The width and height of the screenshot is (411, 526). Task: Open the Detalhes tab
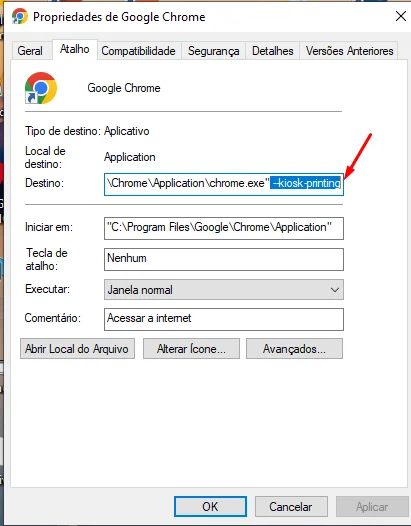[272, 51]
